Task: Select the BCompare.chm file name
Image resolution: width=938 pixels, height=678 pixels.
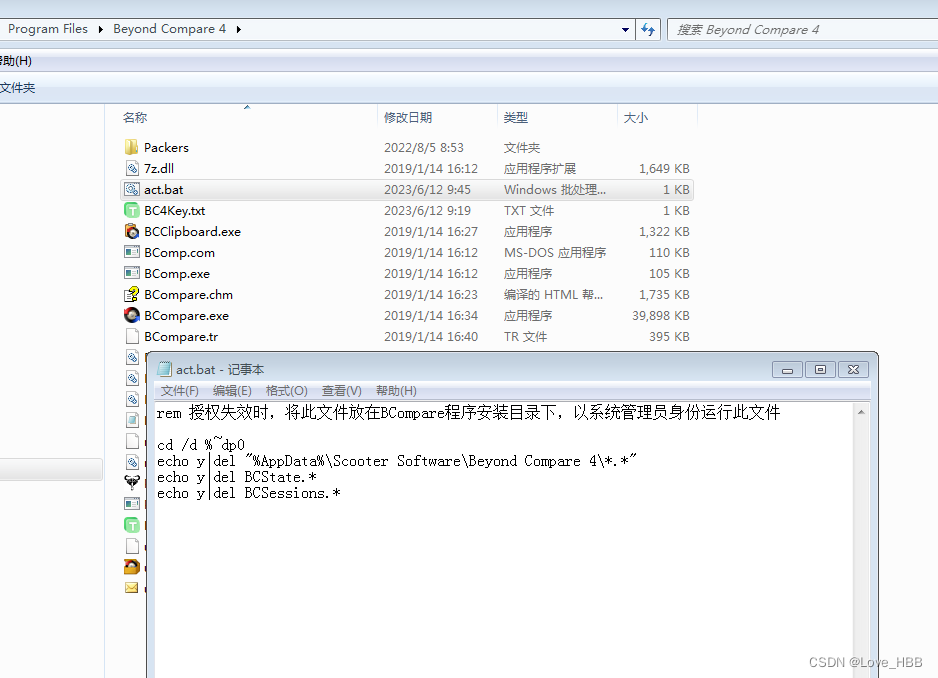Action: pos(188,294)
